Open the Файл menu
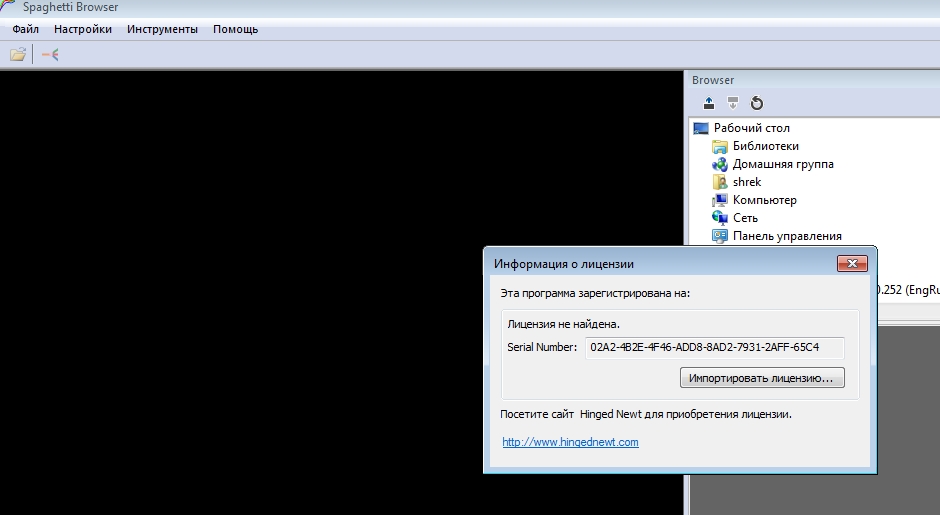This screenshot has width=940, height=515. (x=25, y=29)
